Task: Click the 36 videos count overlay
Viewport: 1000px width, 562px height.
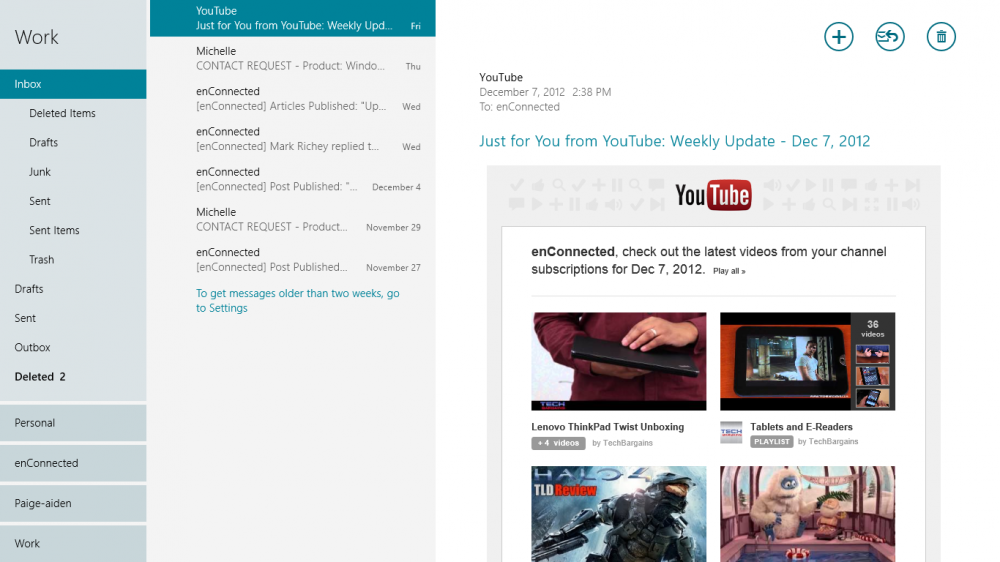Action: point(872,329)
